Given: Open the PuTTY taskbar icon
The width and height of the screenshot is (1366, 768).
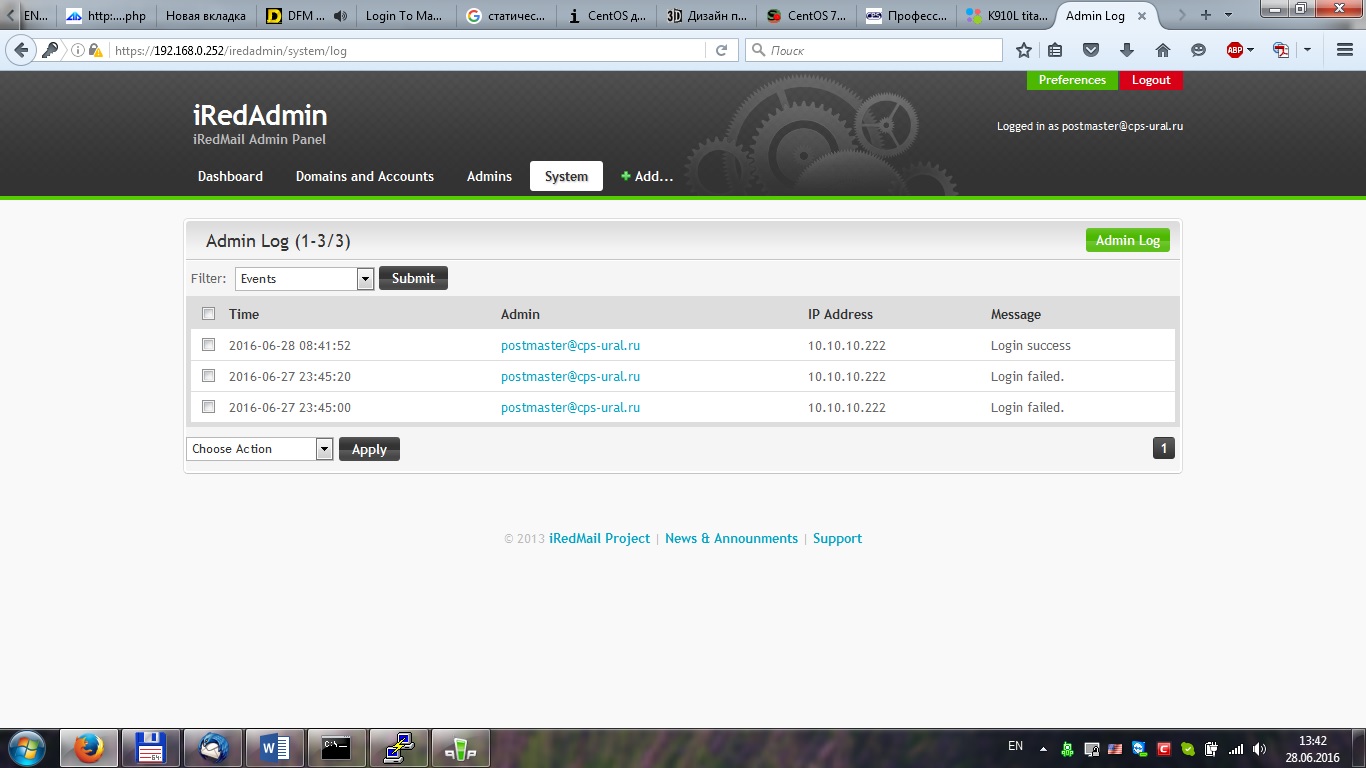Looking at the screenshot, I should [x=399, y=748].
